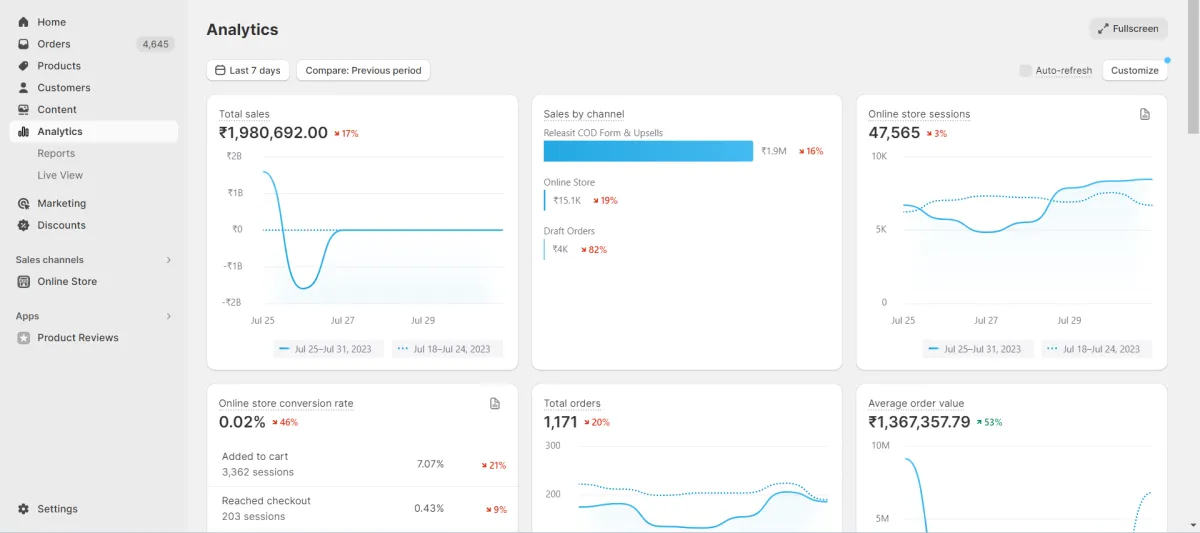Click the 47,565 sessions value
Screen dimensions: 1200x533
(x=894, y=133)
